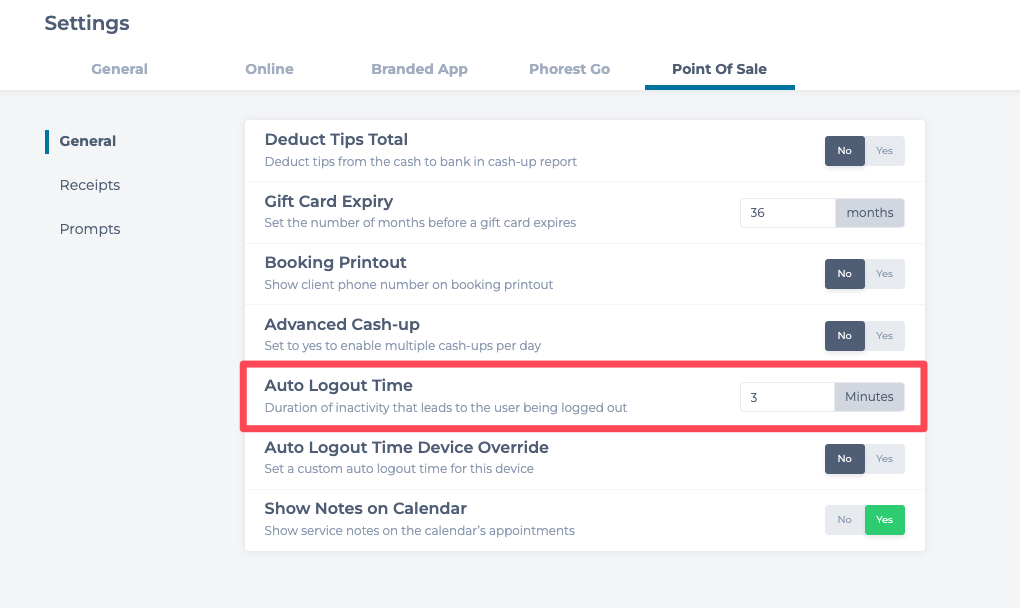Select the Point Of Sale tab
The width and height of the screenshot is (1020, 608).
pyautogui.click(x=719, y=69)
